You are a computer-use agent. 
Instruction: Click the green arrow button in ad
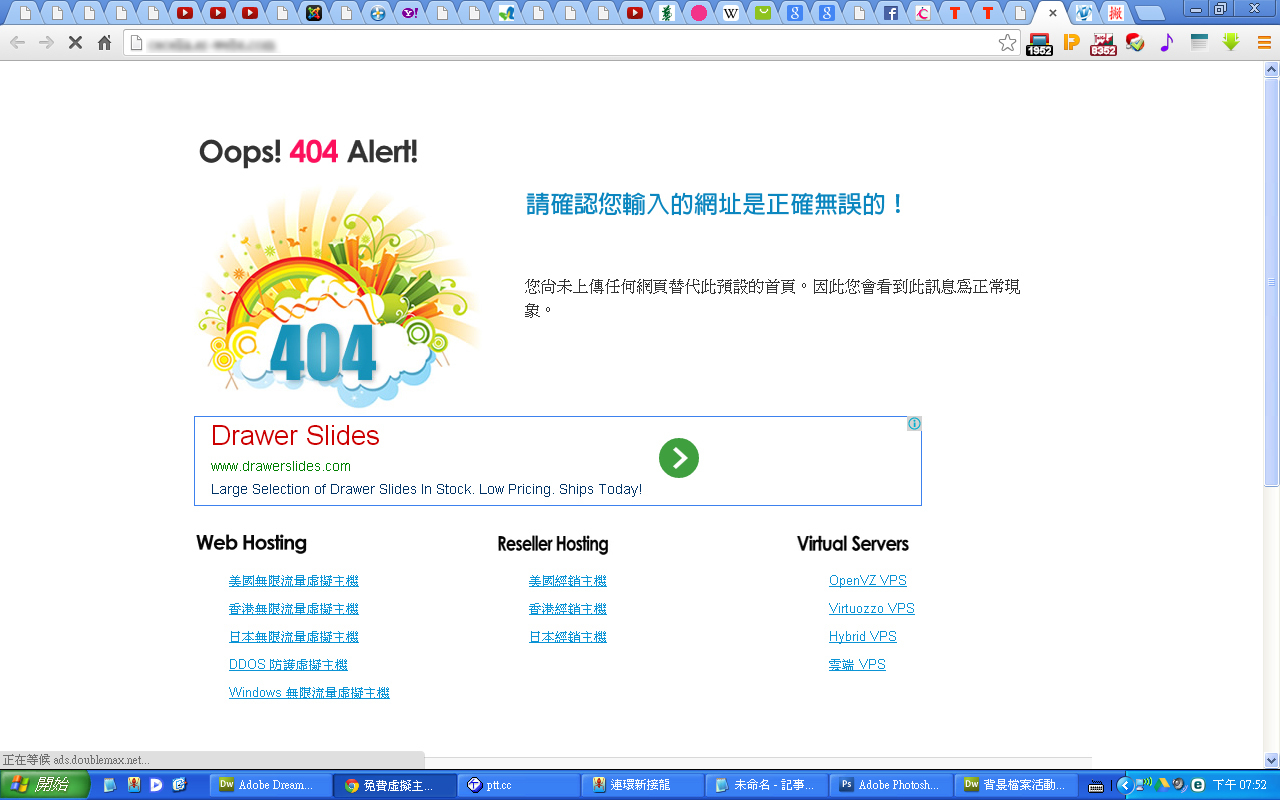click(679, 458)
